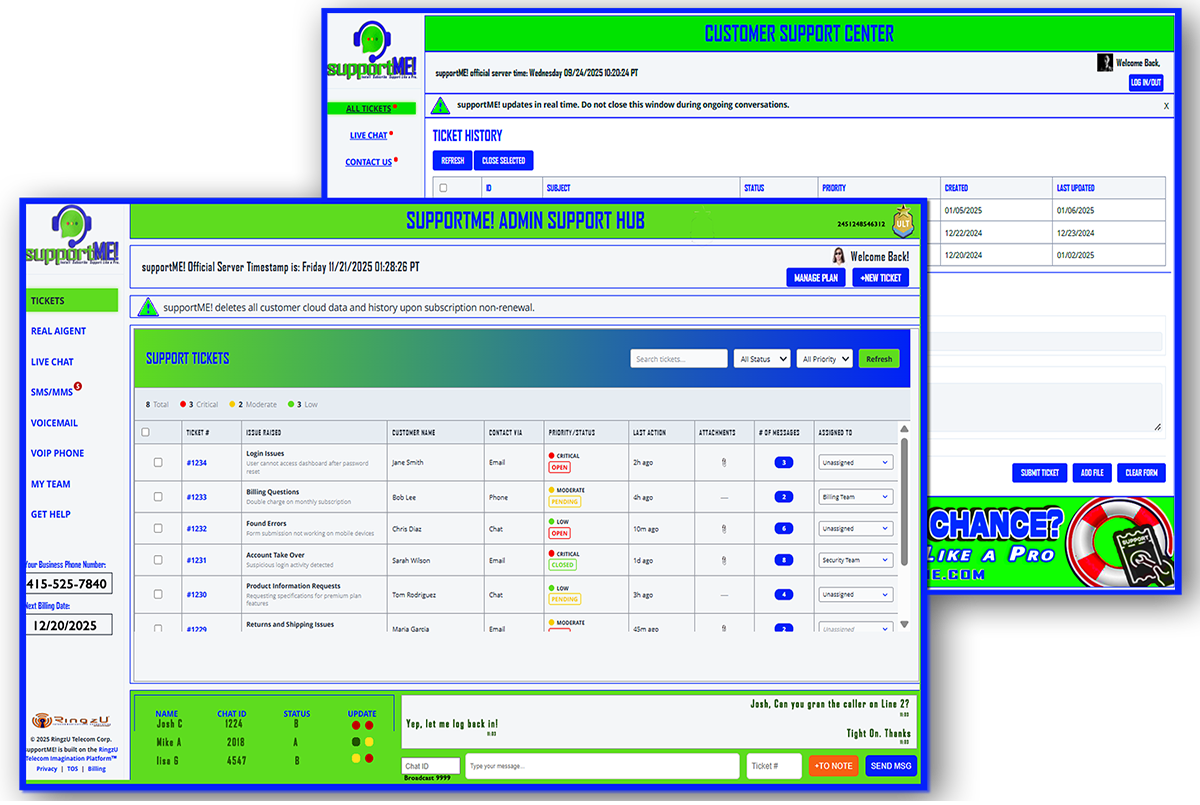Change the Security Team assignment dropdown on ticket #1231

click(855, 560)
